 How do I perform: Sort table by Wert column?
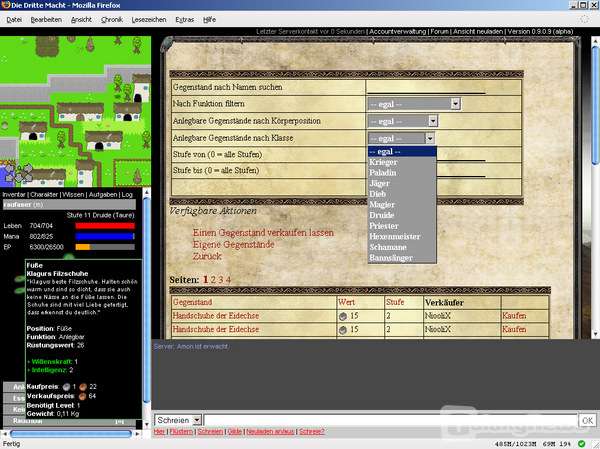(x=346, y=302)
